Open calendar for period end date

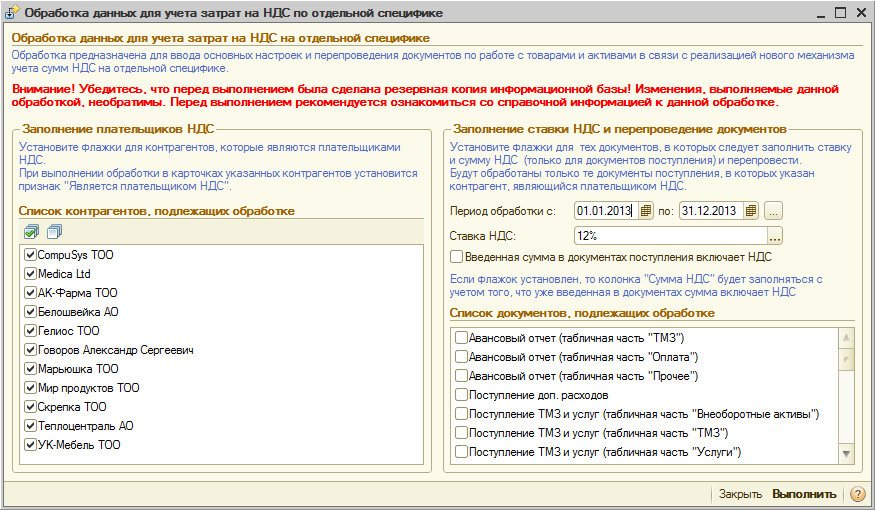pos(751,210)
